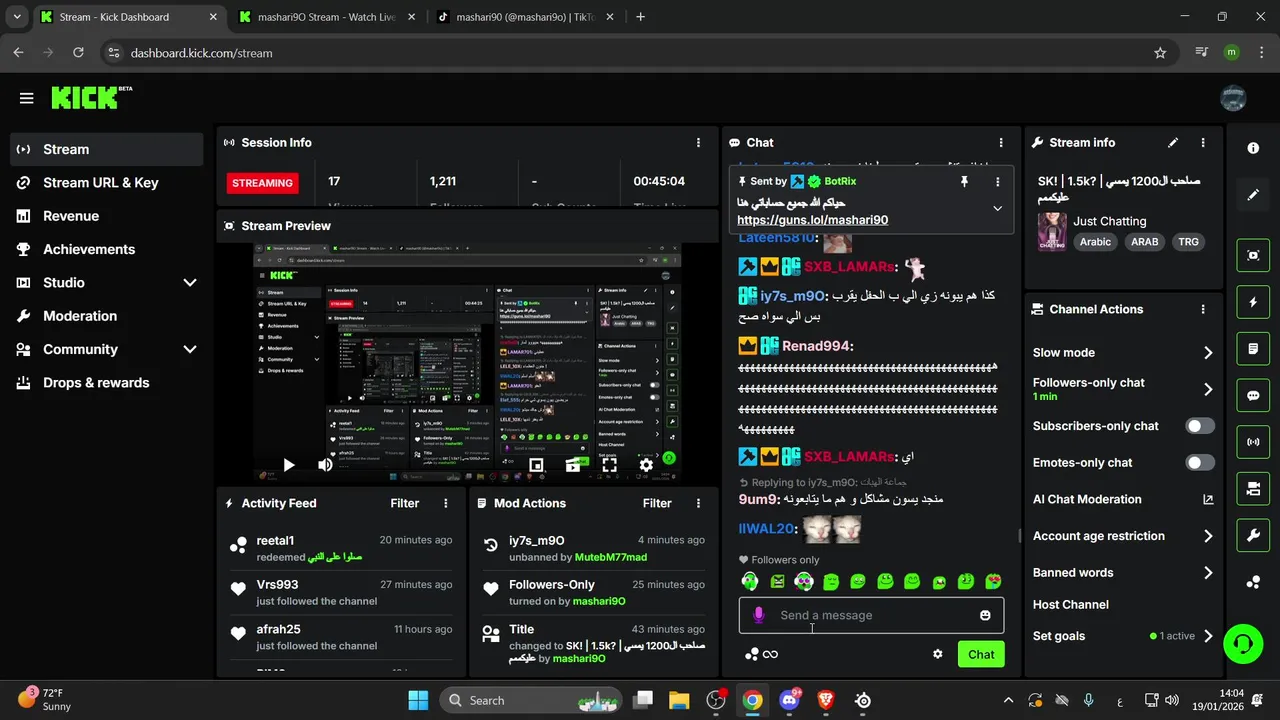
Task: Click the info icon in right sidebar
Action: tap(1253, 148)
